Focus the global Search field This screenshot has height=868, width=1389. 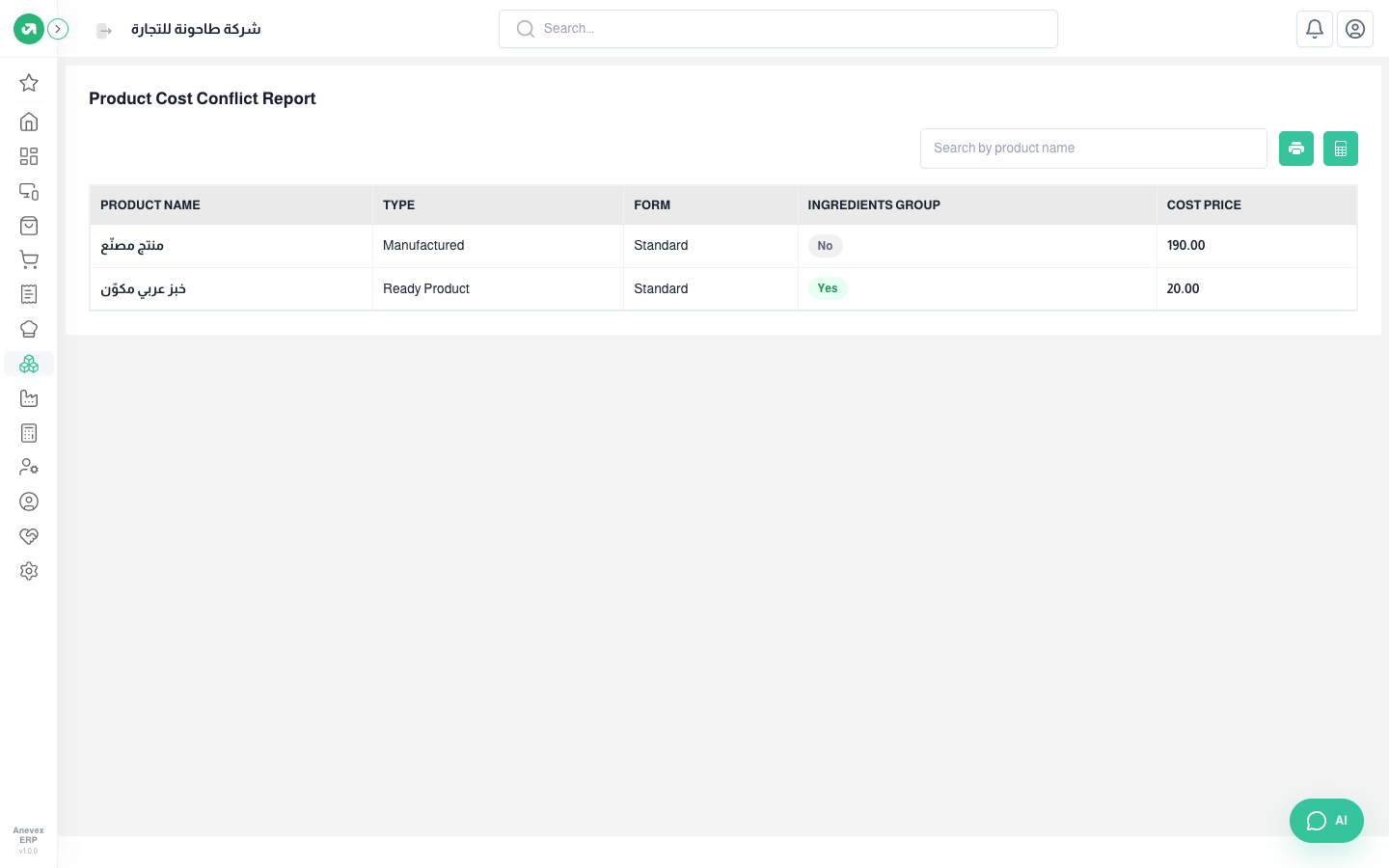[778, 29]
